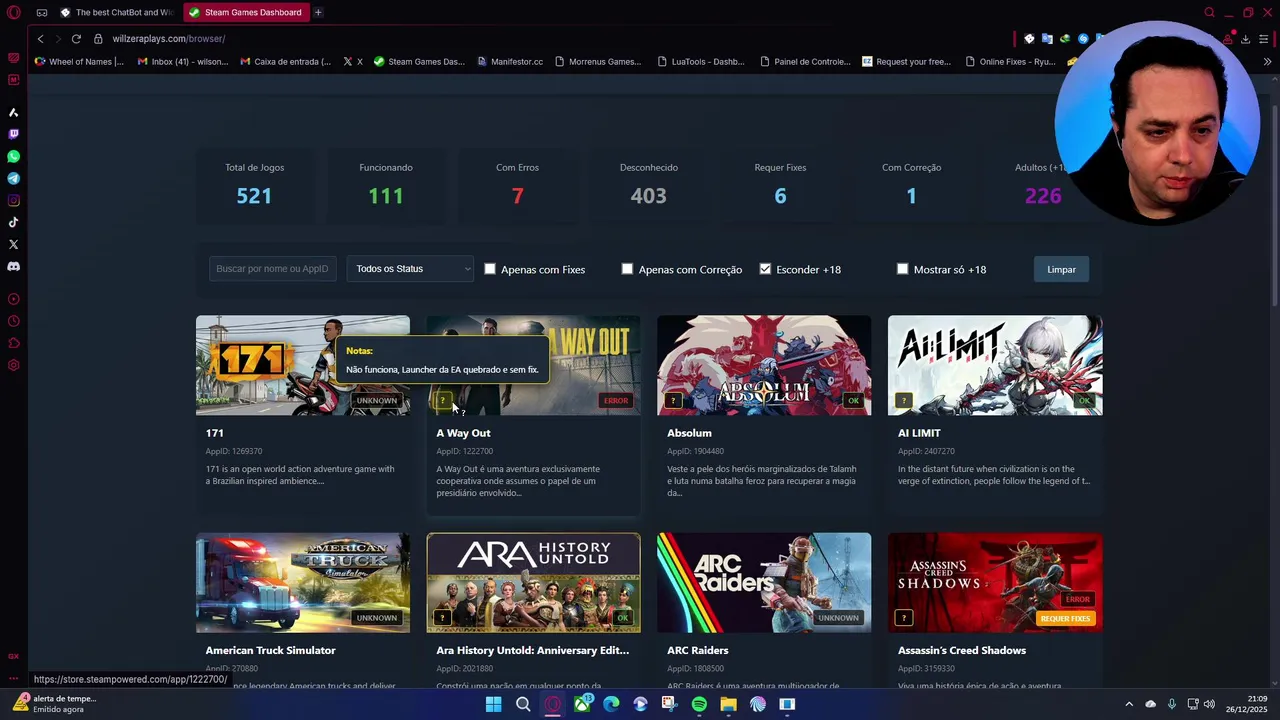This screenshot has width=1280, height=720.
Task: Click the ERROR badge on A Way Out
Action: coord(616,400)
